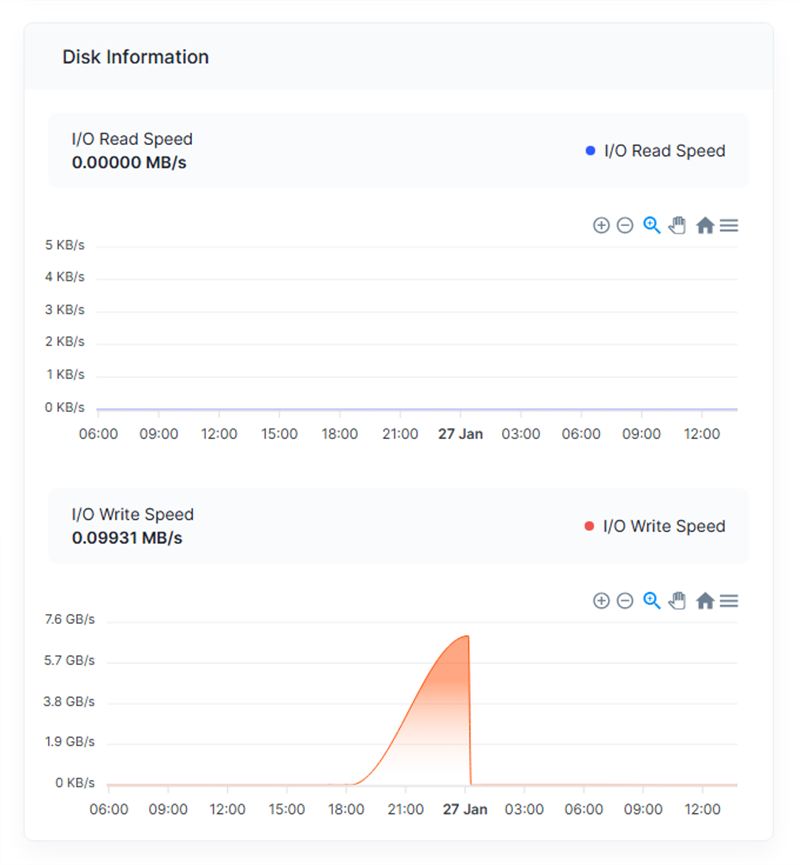
Task: Click the 0.09931 MB/s write speed value
Action: 127,538
